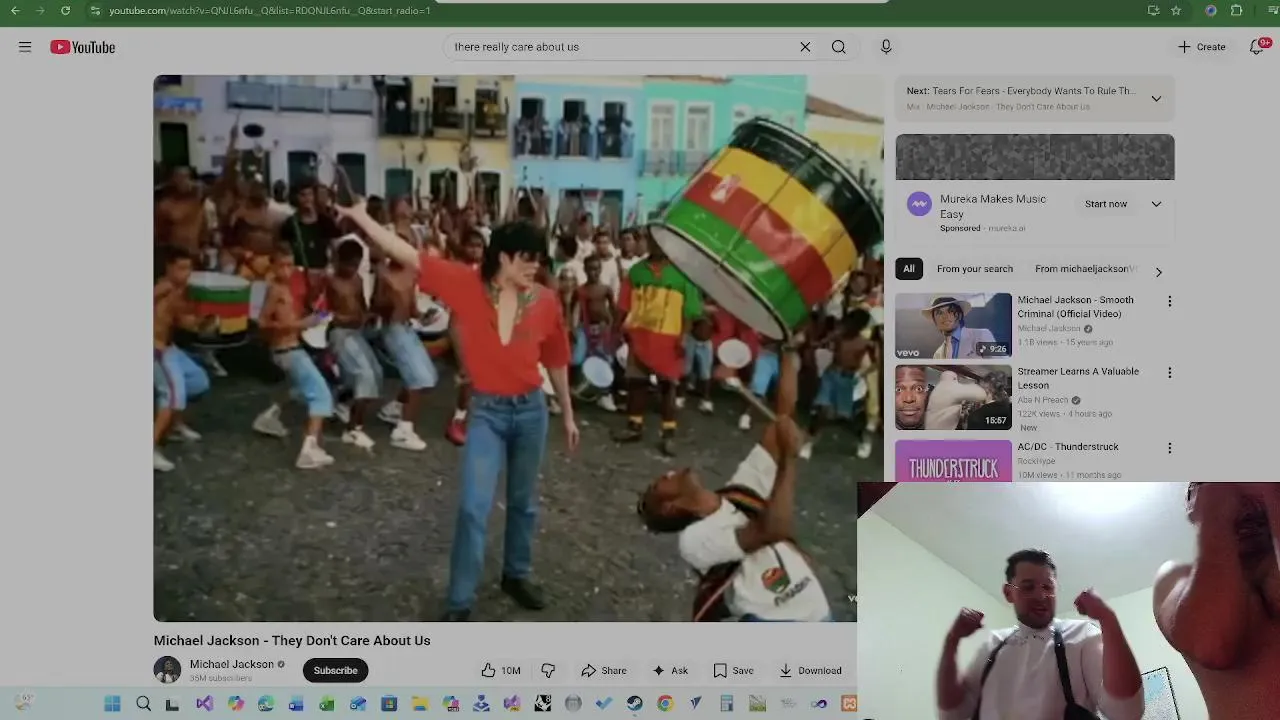Save the video to a playlist
Screen dimensions: 1280x720
pos(733,670)
